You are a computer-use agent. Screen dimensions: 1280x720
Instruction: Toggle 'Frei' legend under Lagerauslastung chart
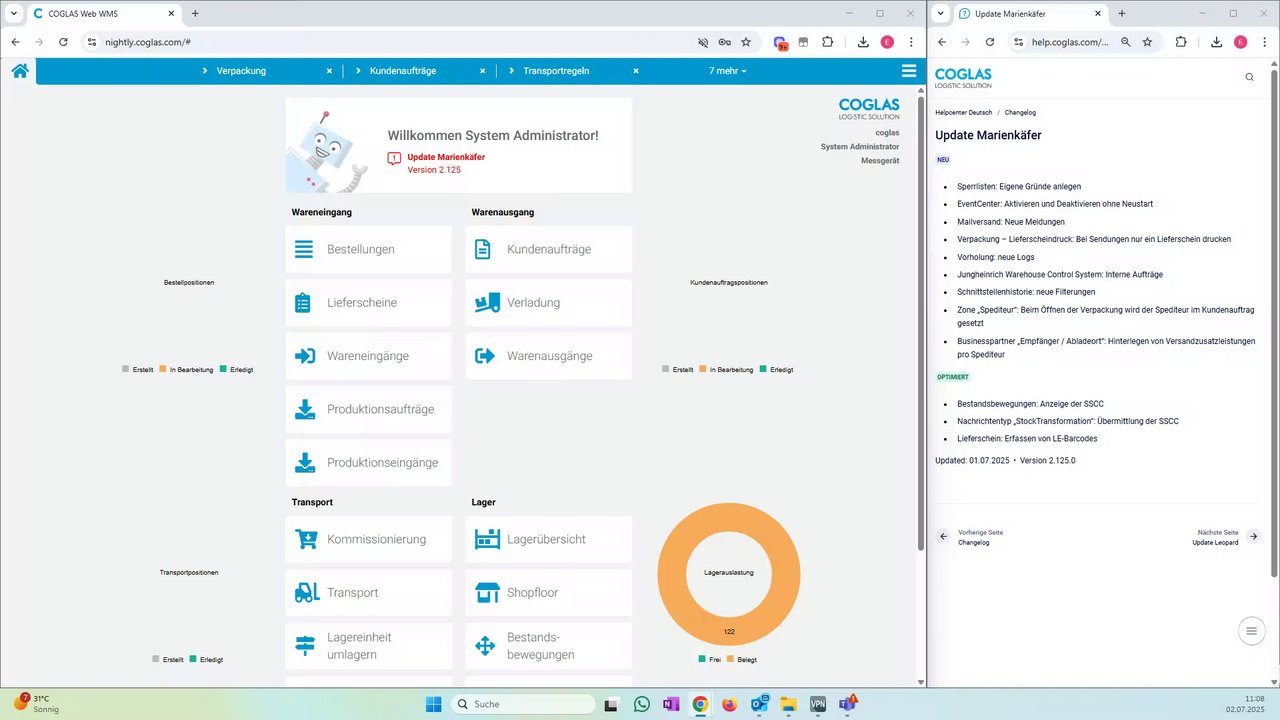[710, 660]
